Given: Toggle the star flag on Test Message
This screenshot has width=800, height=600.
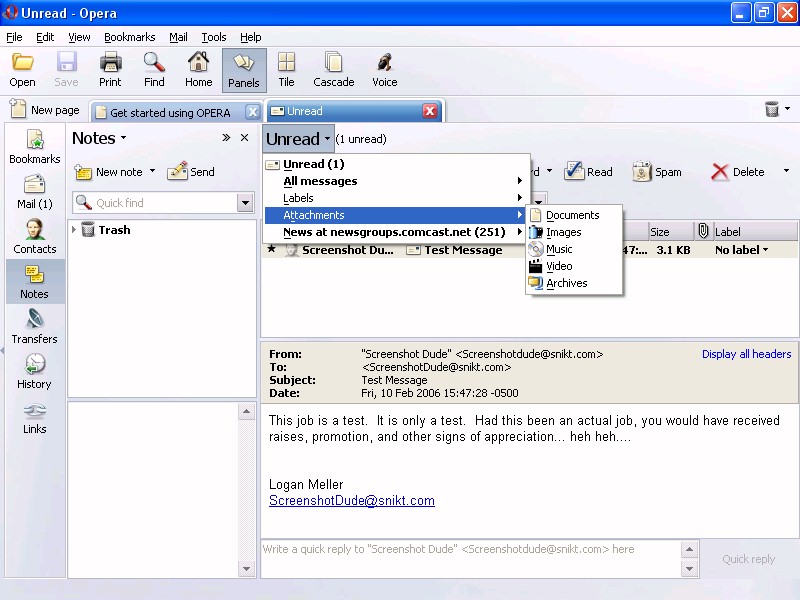Looking at the screenshot, I should coord(270,250).
